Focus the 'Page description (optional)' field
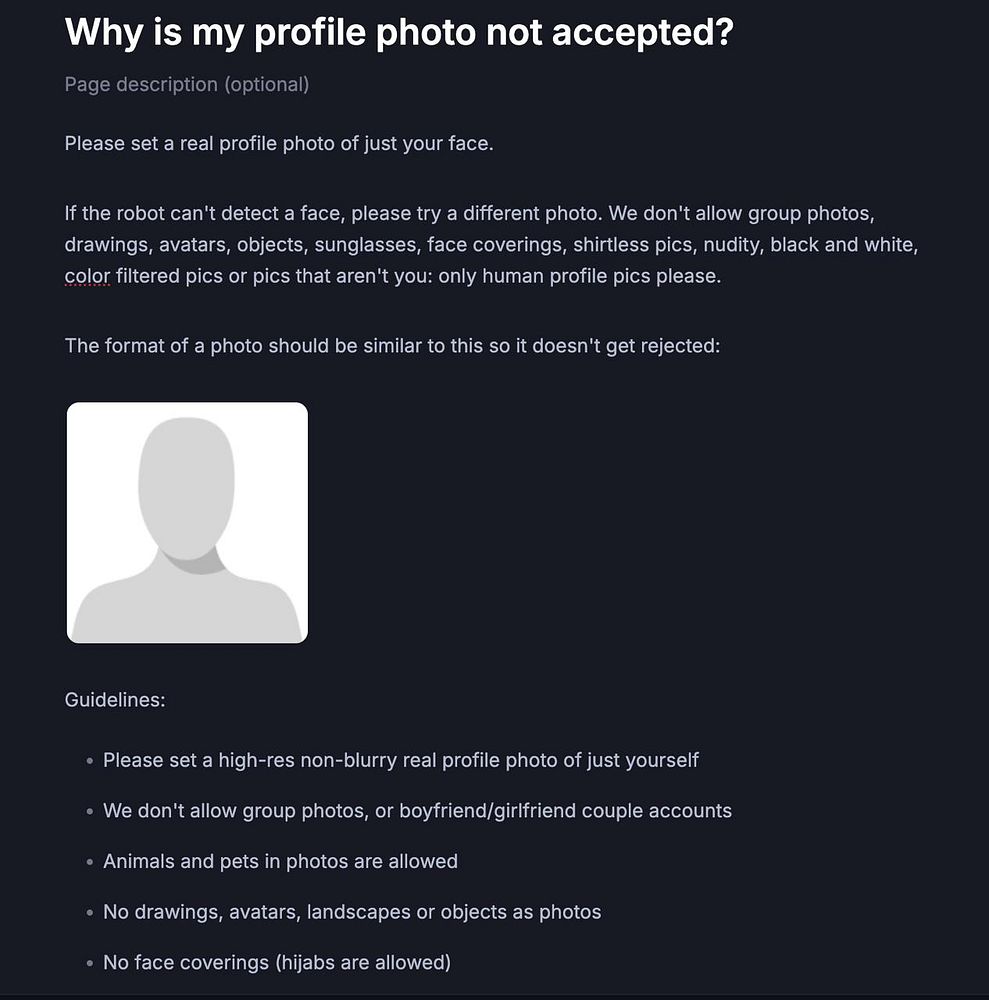989x1000 pixels. point(187,84)
